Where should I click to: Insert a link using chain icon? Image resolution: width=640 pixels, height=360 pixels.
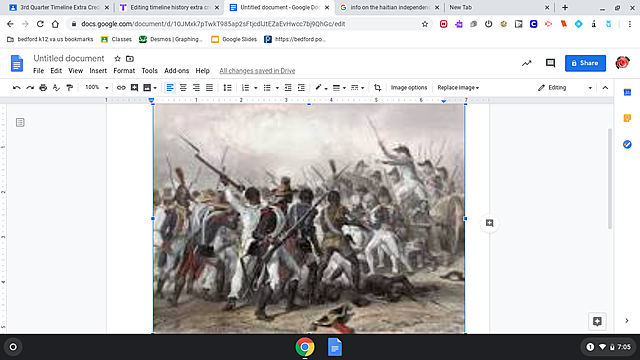121,88
